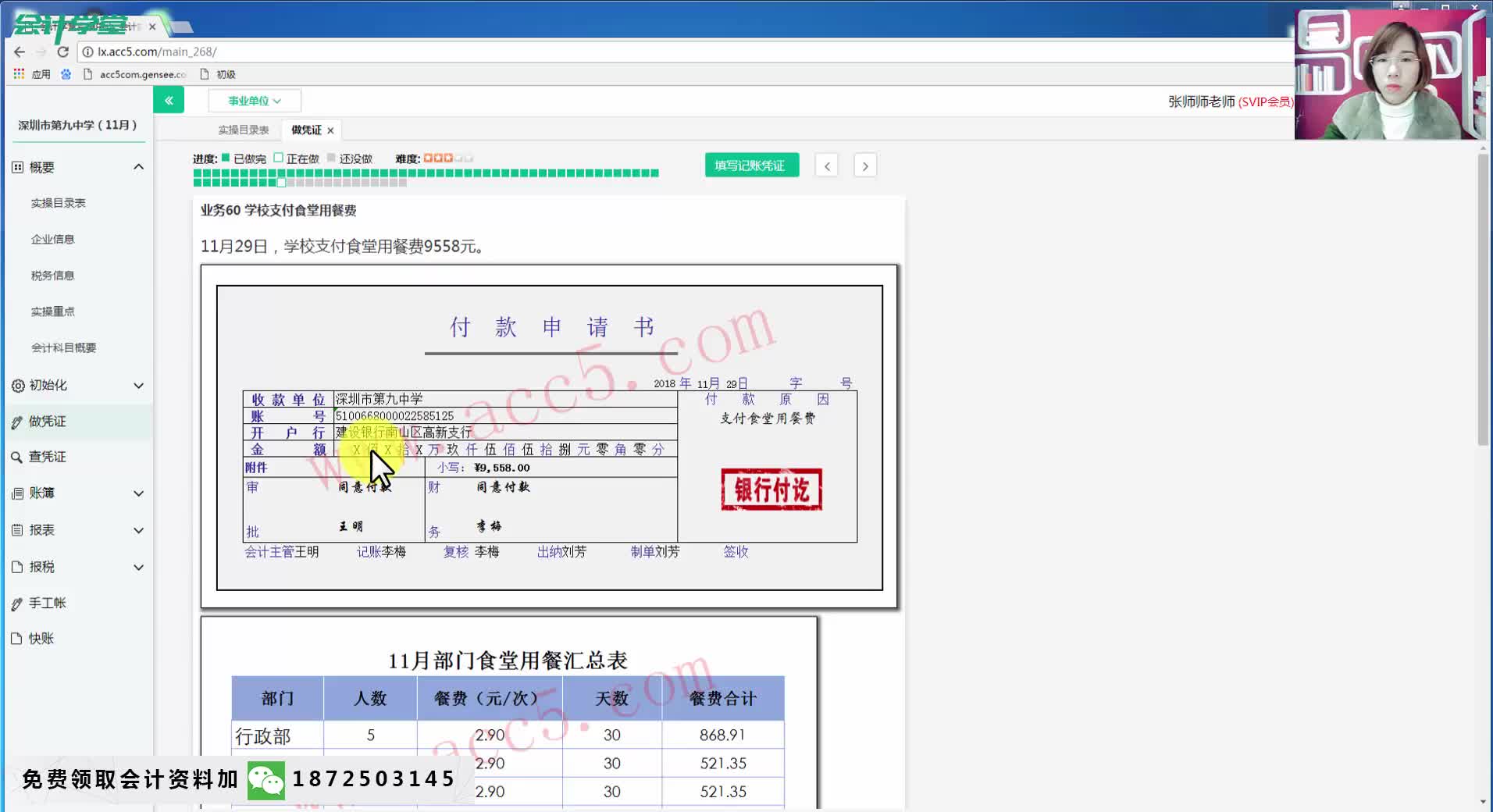Open the 会计科目概要 link
1493x812 pixels.
point(65,347)
